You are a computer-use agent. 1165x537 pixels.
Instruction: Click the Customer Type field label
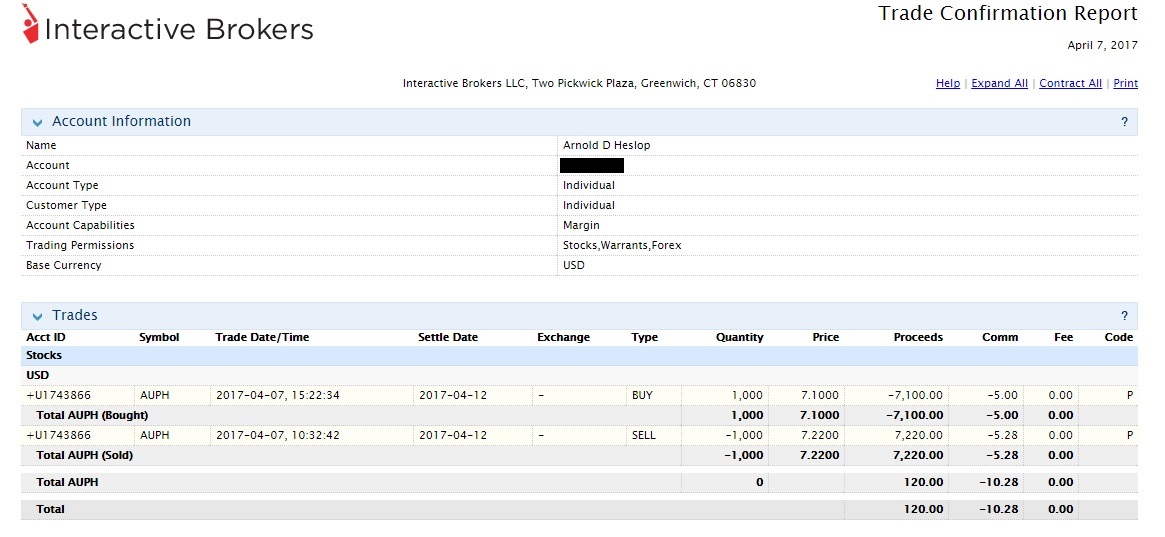(66, 205)
